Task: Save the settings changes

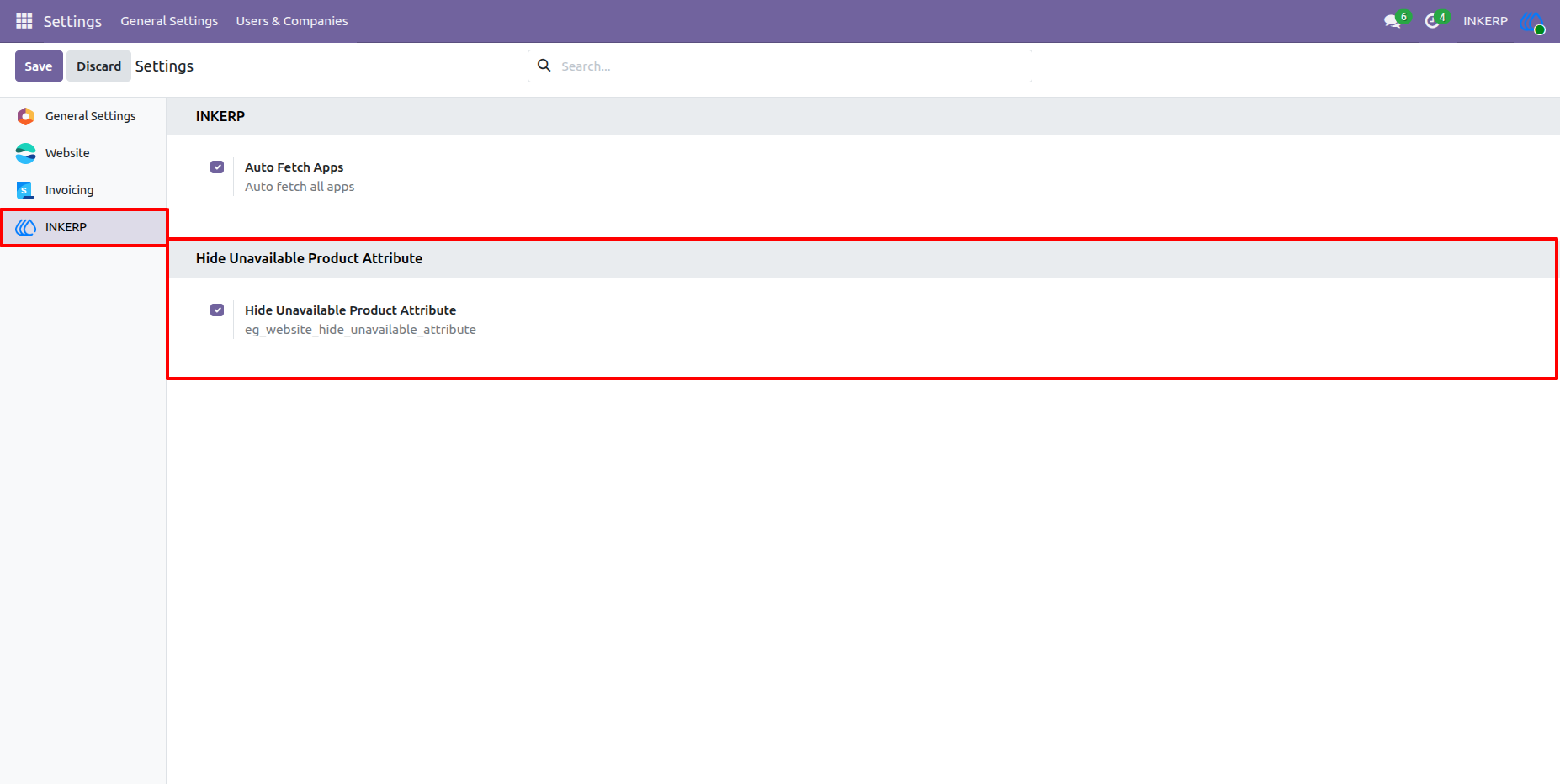Action: pyautogui.click(x=39, y=66)
